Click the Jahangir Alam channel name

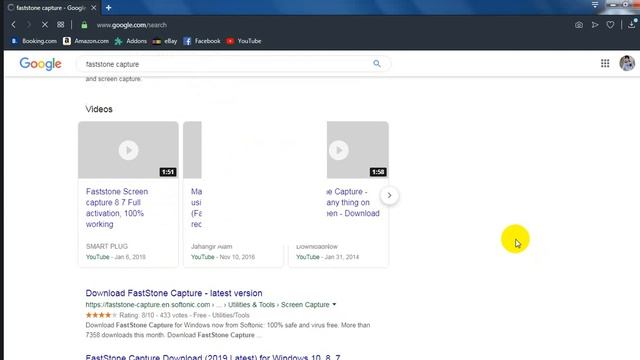[x=211, y=247]
